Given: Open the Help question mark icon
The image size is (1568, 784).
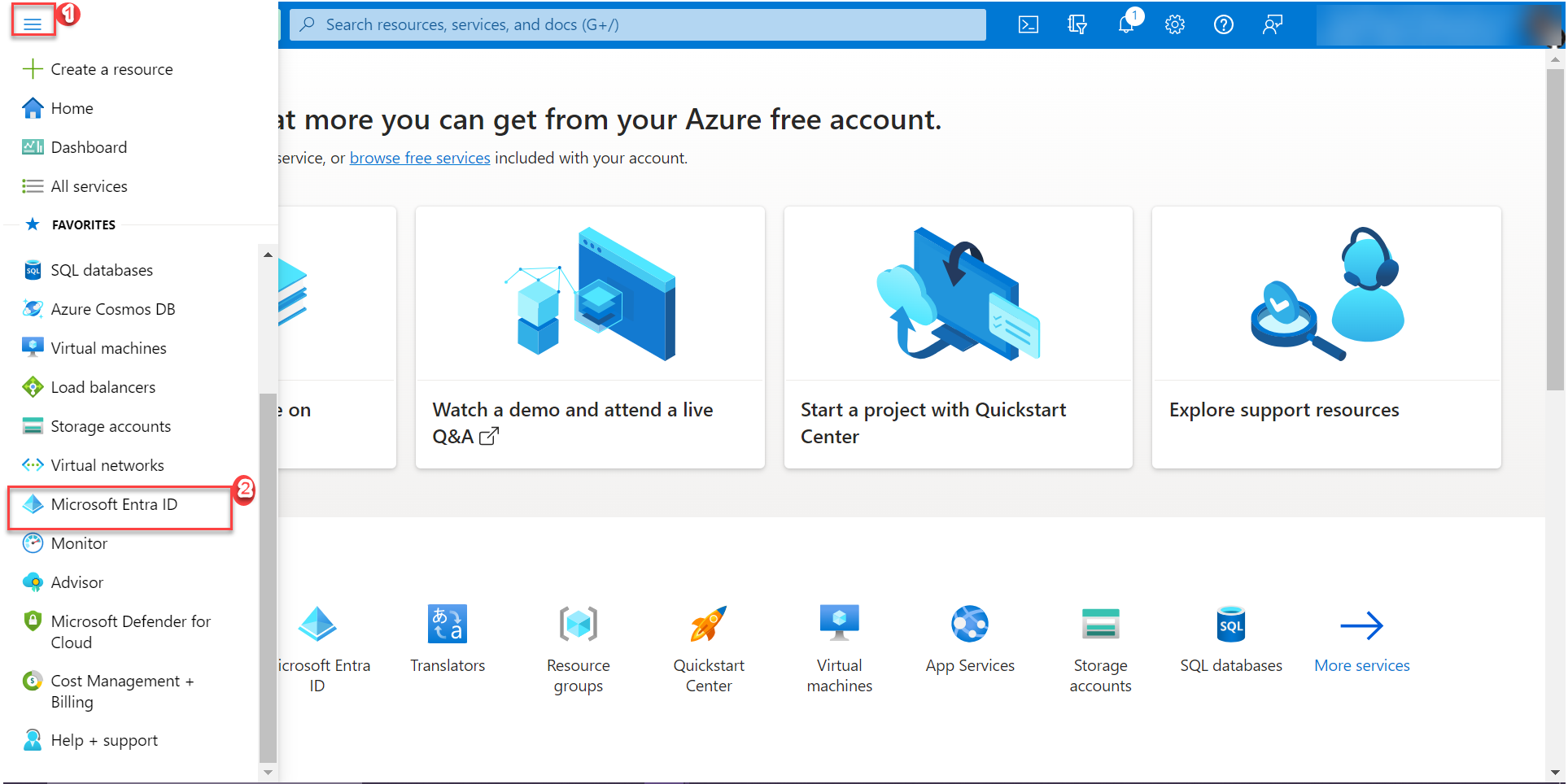Looking at the screenshot, I should click(1223, 24).
